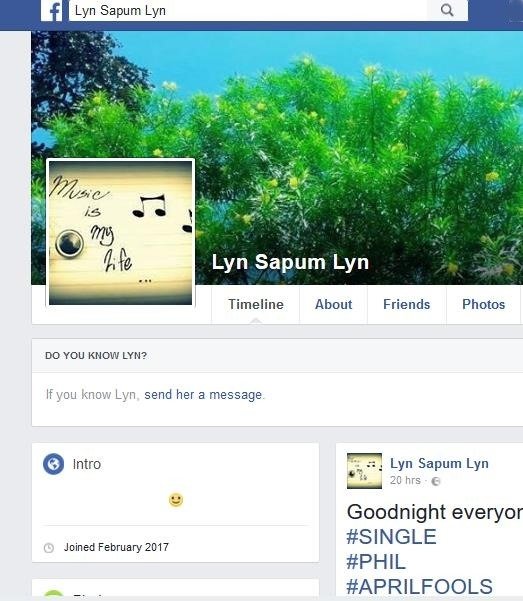Click the Lyn Sapum Lyn post author link
The height and width of the screenshot is (601, 523).
pos(439,463)
